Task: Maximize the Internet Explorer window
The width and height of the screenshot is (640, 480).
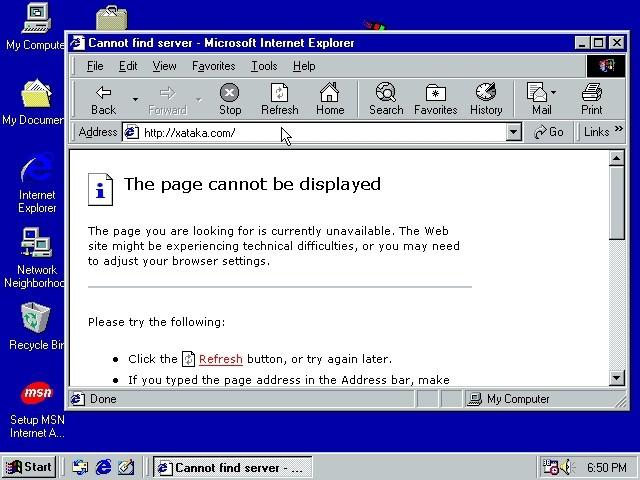Action: 599,43
